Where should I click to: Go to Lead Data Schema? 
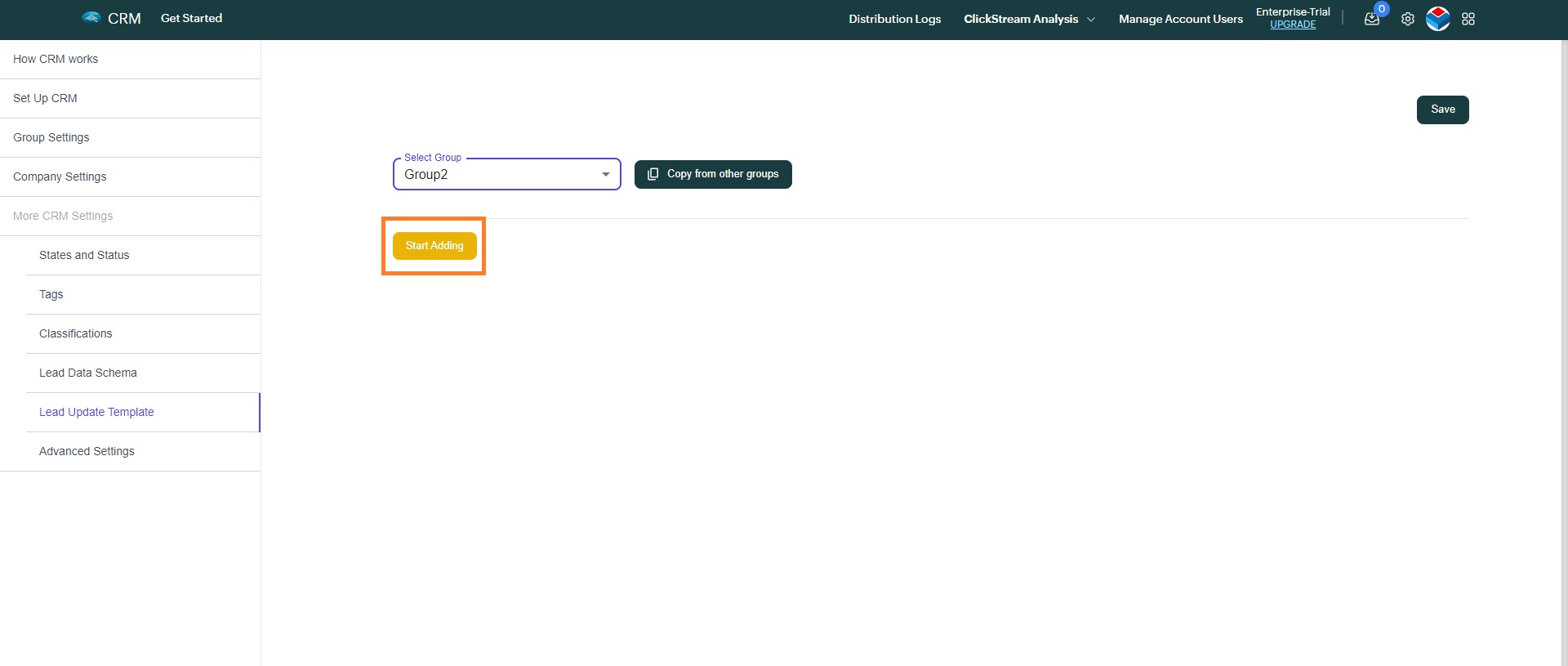pyautogui.click(x=143, y=373)
